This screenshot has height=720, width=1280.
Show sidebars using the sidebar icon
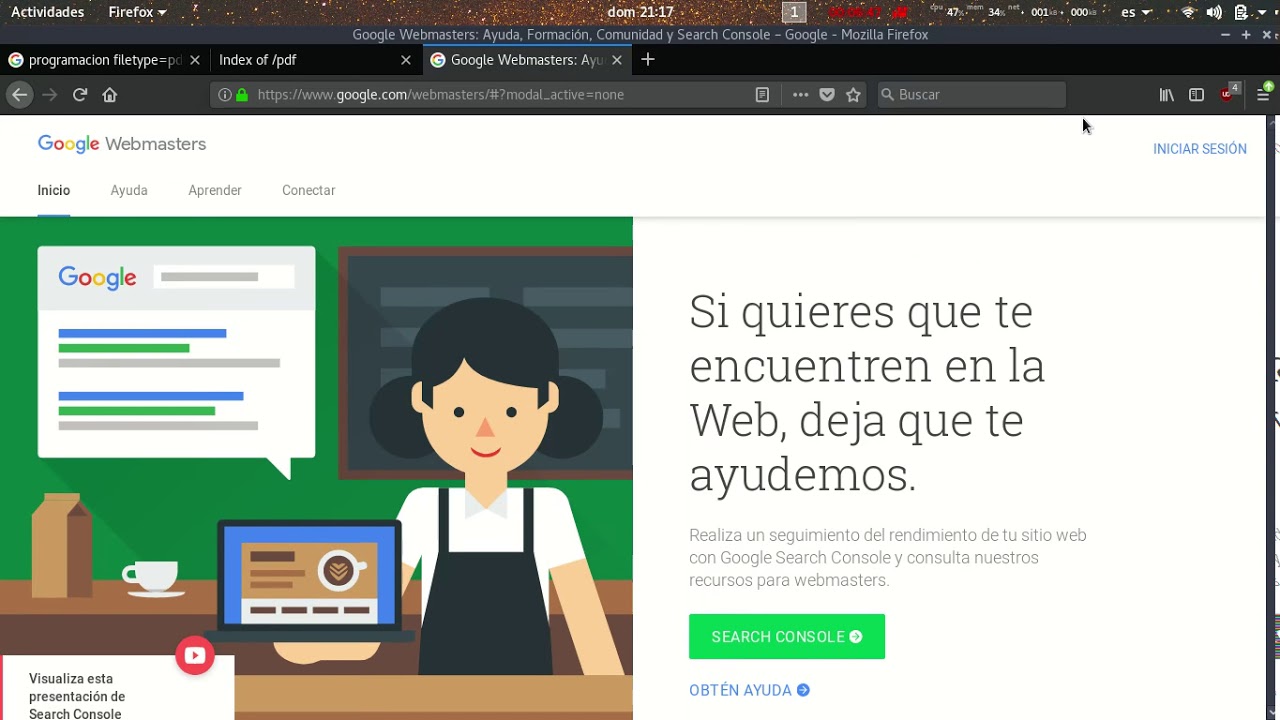tap(1196, 94)
